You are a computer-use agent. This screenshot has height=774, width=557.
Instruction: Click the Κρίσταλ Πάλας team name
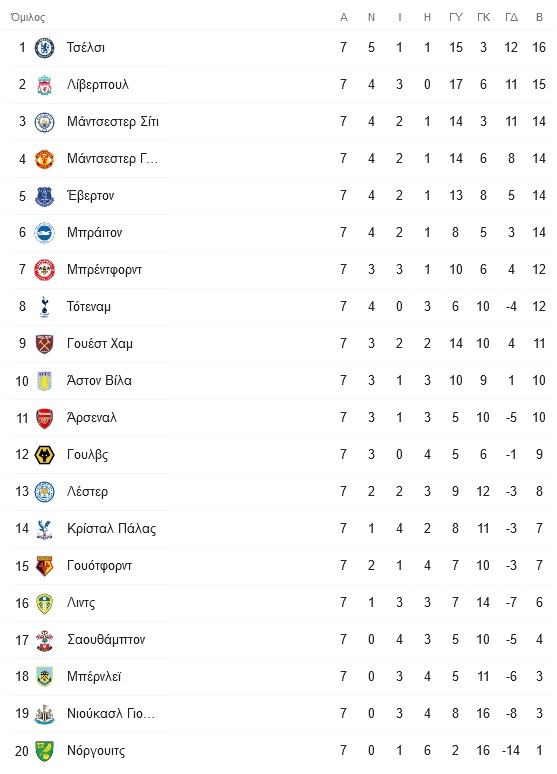coord(112,529)
